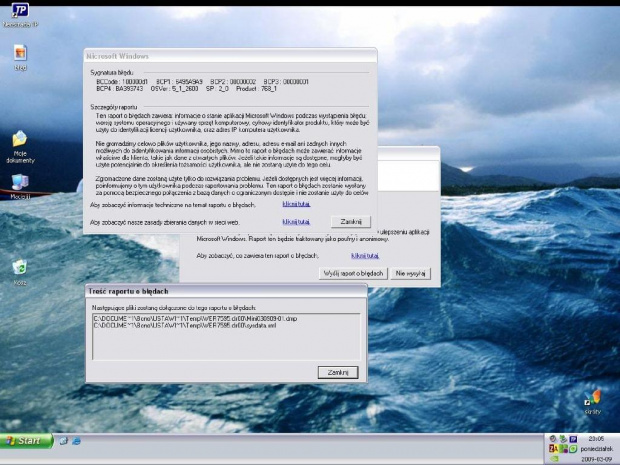
Task: Click the 23:05 clock in system tray
Action: tap(596, 439)
